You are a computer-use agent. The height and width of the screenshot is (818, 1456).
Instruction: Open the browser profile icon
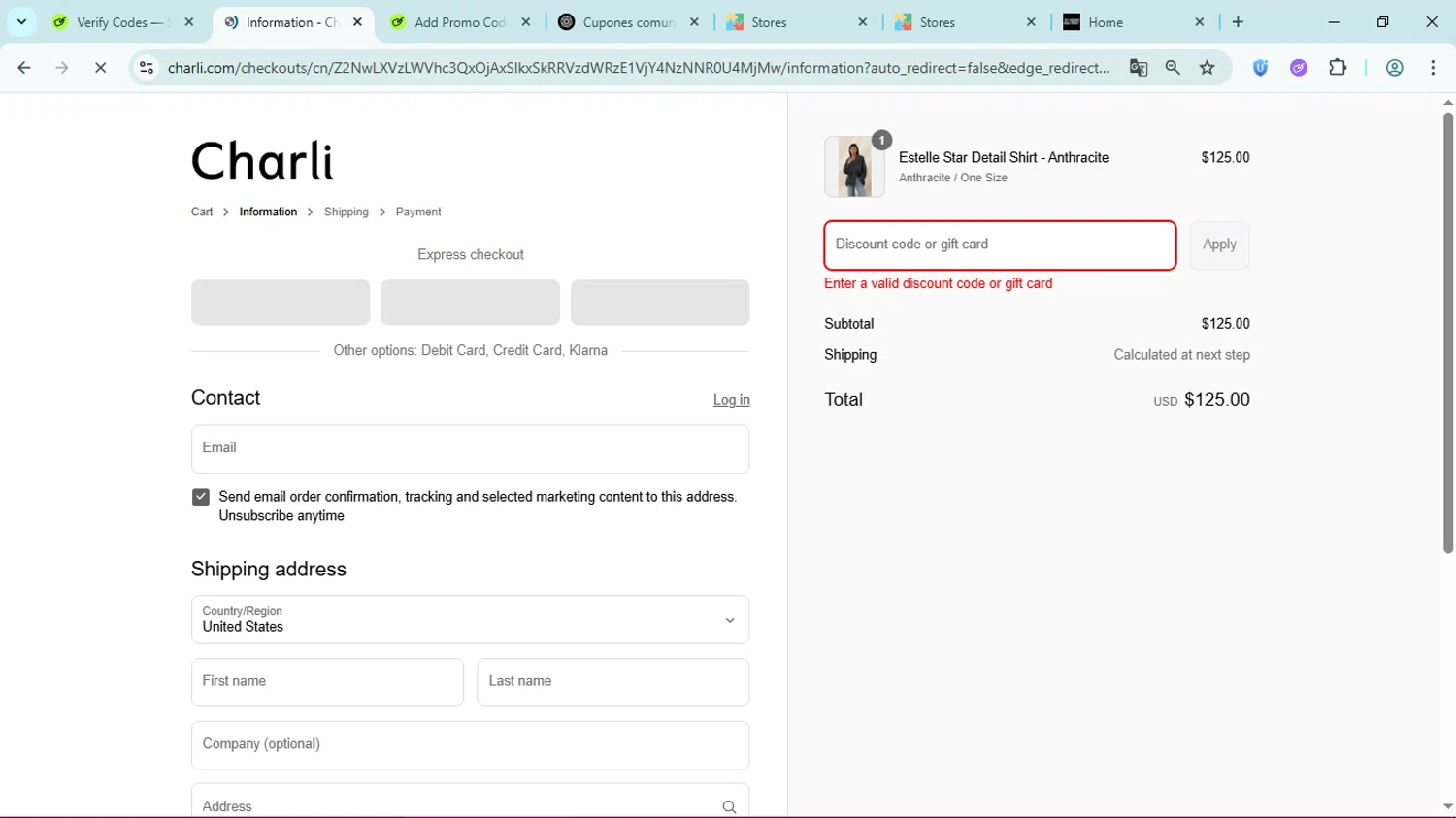1395,67
